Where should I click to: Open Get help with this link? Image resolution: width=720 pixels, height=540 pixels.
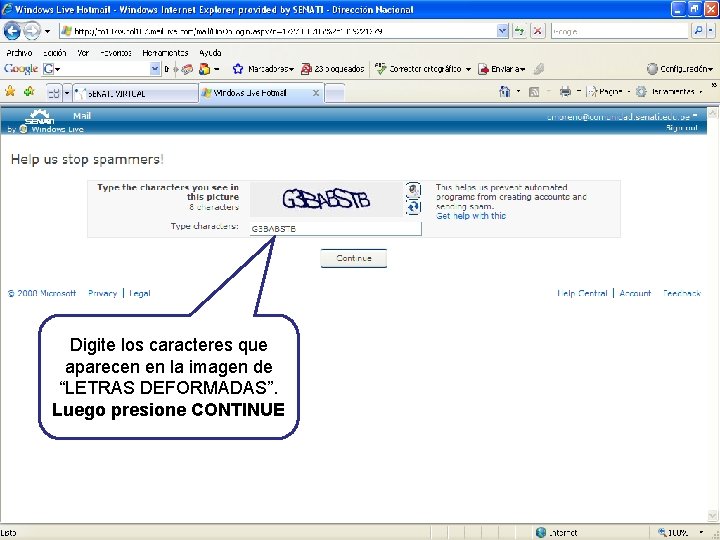(471, 216)
